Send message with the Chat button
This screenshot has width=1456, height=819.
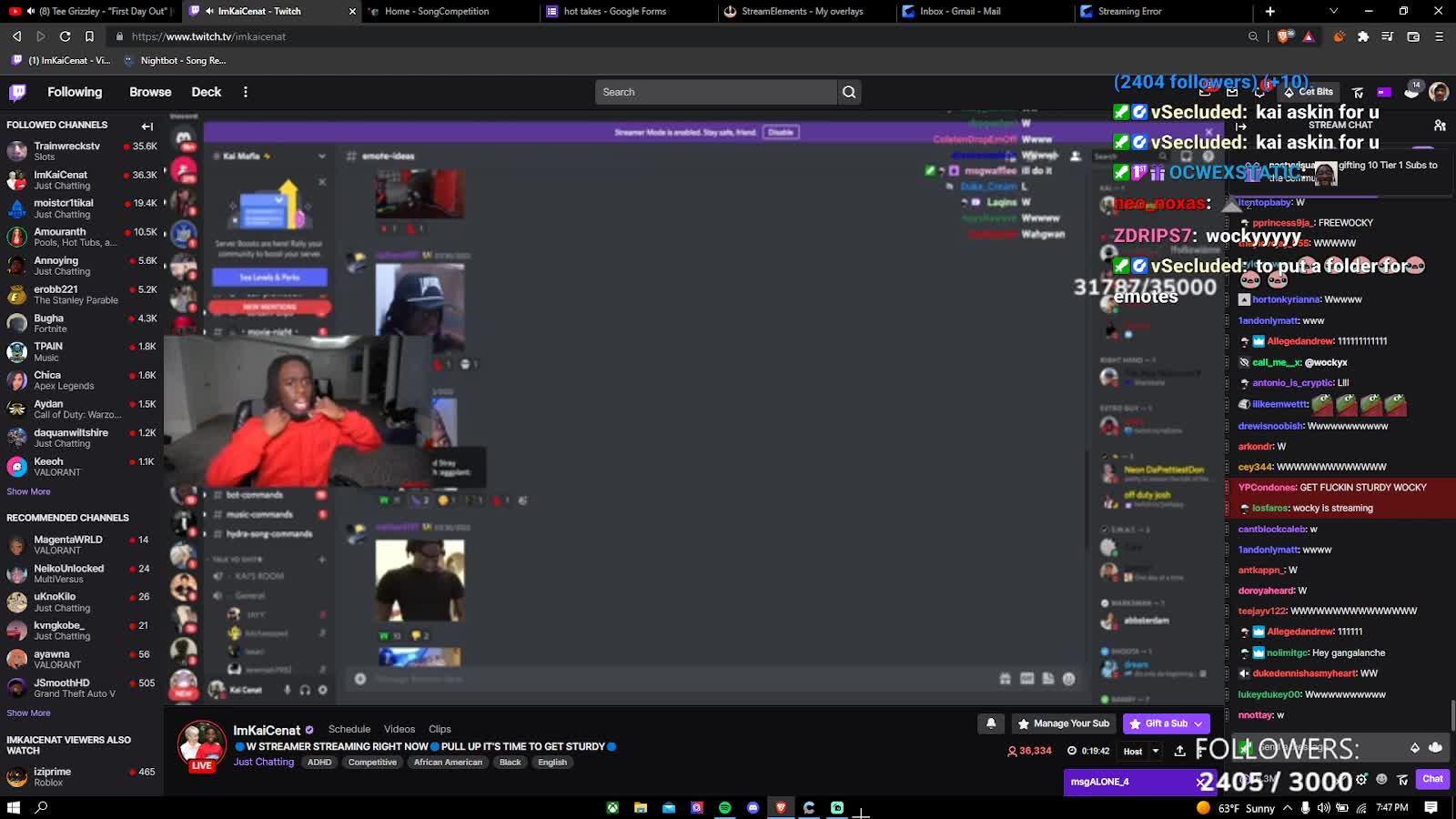[1432, 779]
